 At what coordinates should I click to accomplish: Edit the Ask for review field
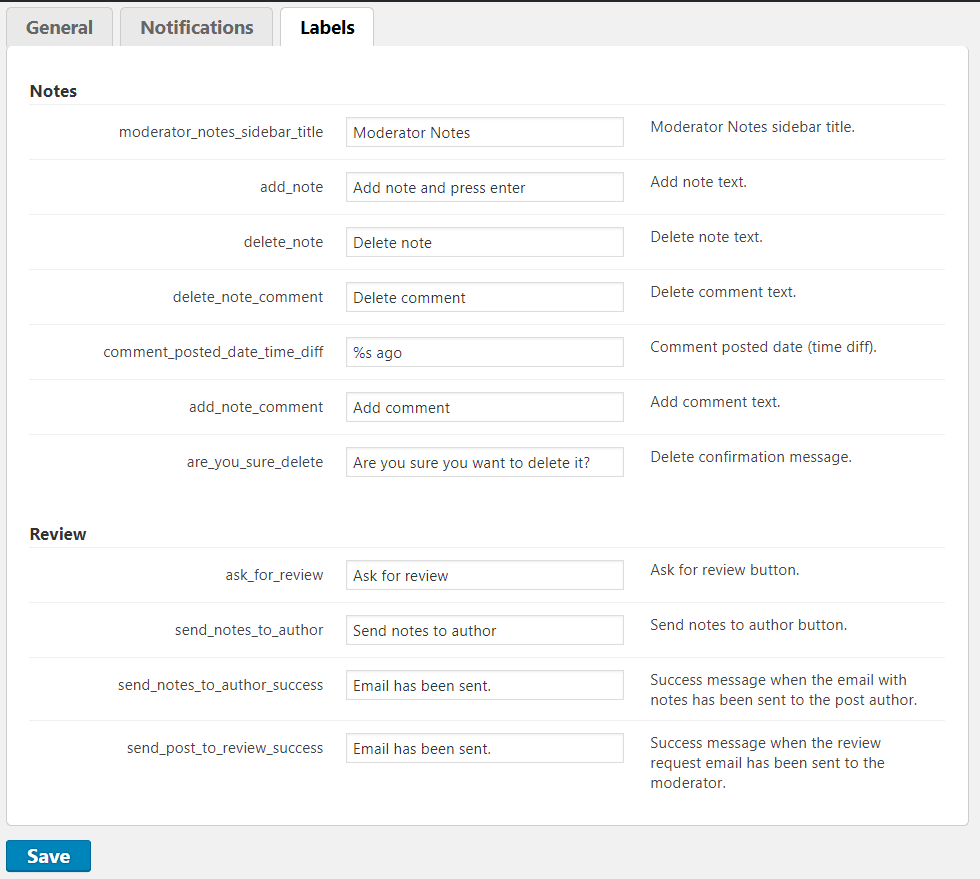click(x=484, y=575)
